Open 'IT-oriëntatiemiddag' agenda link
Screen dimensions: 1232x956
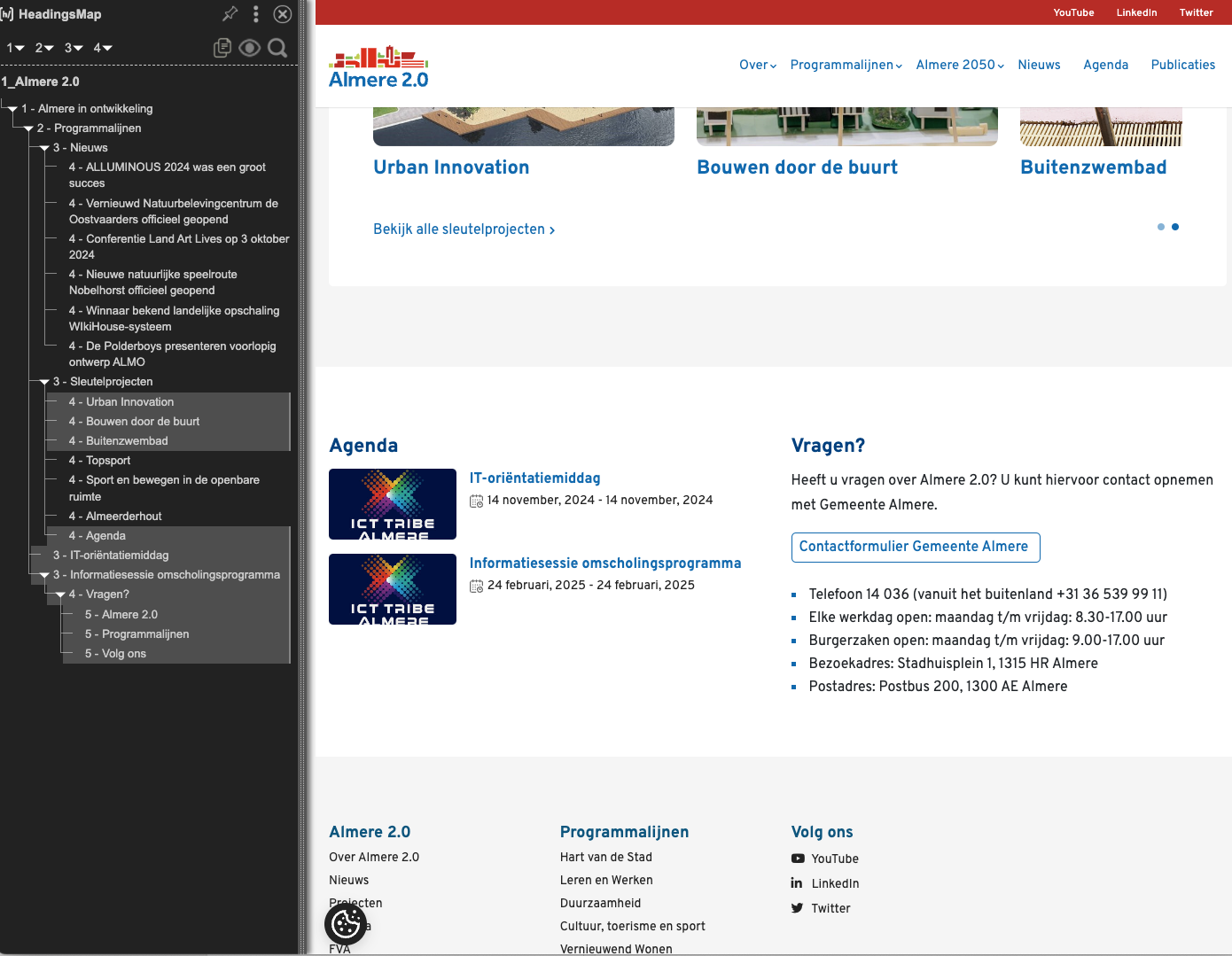pos(534,478)
